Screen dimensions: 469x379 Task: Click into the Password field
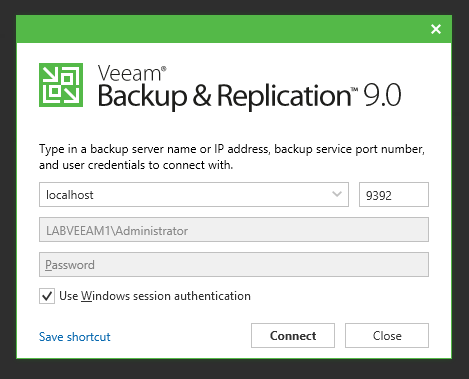tap(234, 265)
